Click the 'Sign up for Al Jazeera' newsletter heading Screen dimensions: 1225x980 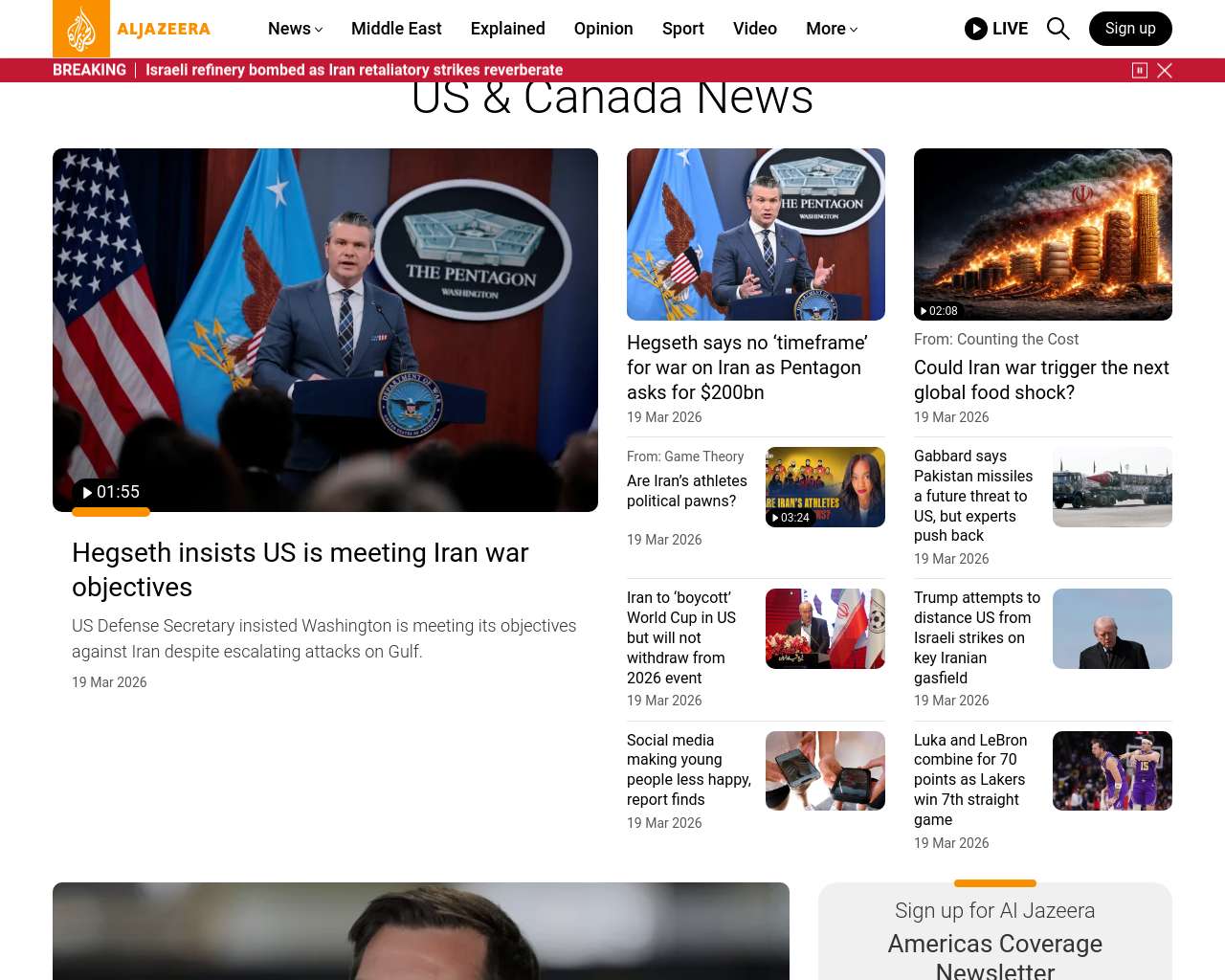995,910
